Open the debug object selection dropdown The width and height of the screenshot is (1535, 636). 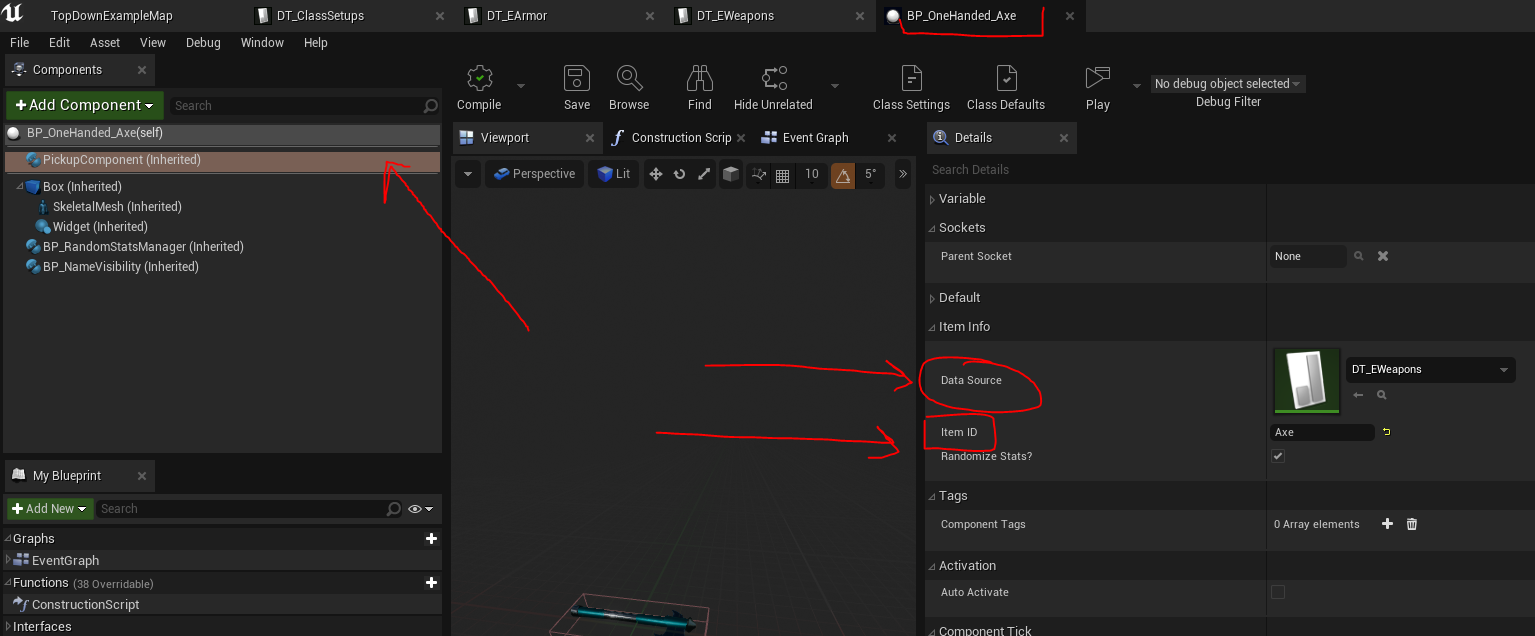coord(1228,84)
